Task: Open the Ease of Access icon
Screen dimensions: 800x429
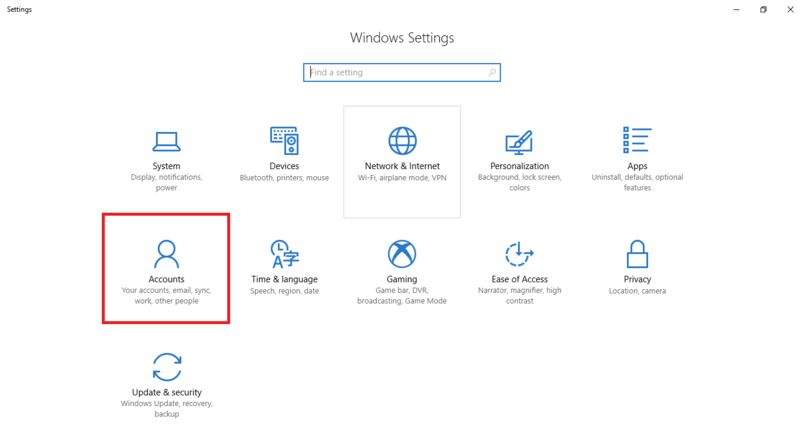Action: coord(519,253)
